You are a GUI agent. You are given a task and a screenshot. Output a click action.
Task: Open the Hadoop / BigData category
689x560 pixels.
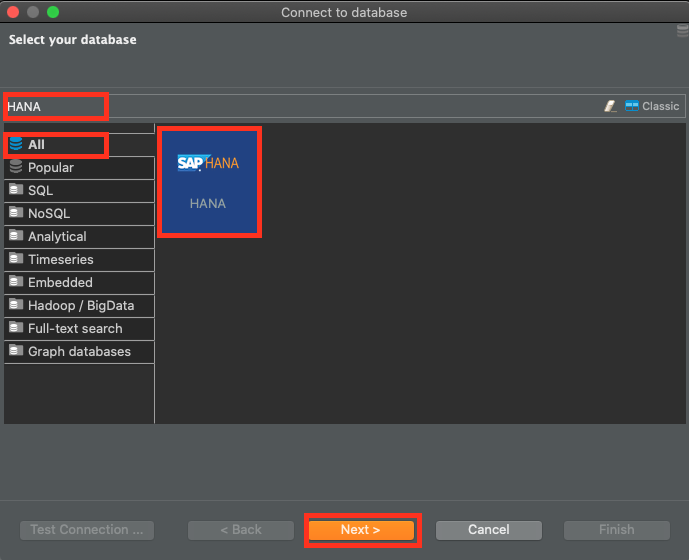79,305
